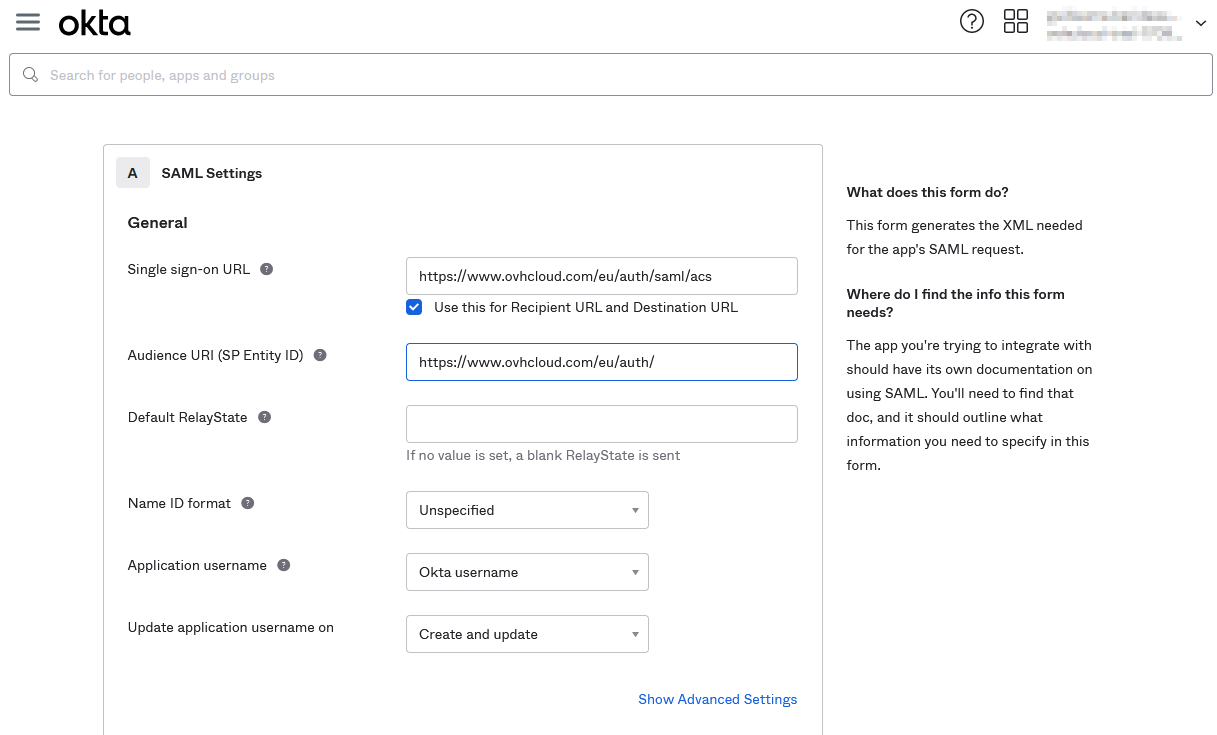Open the help question mark icon
This screenshot has width=1217, height=735.
coord(971,20)
